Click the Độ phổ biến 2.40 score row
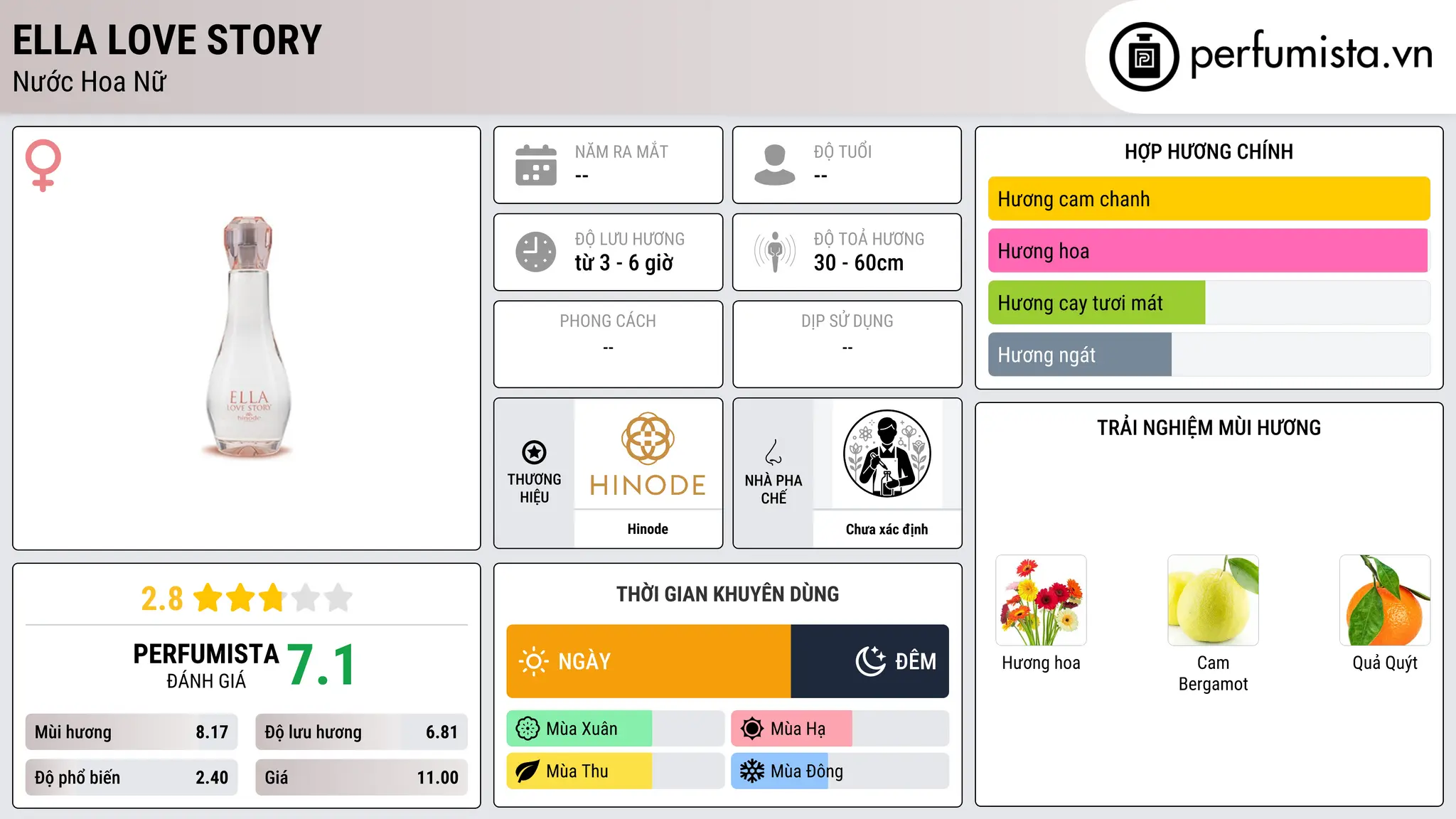The image size is (1456, 819). 132,778
